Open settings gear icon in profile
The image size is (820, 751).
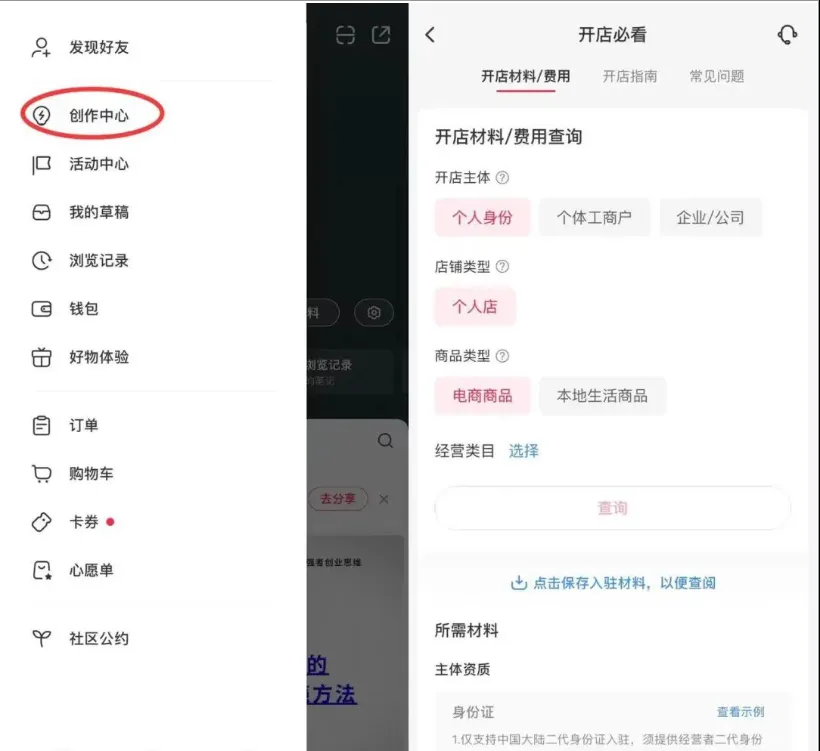click(x=374, y=313)
